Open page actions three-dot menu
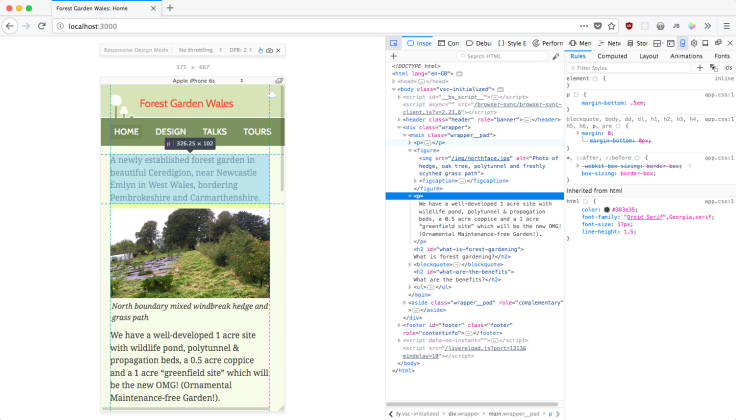 [x=583, y=26]
